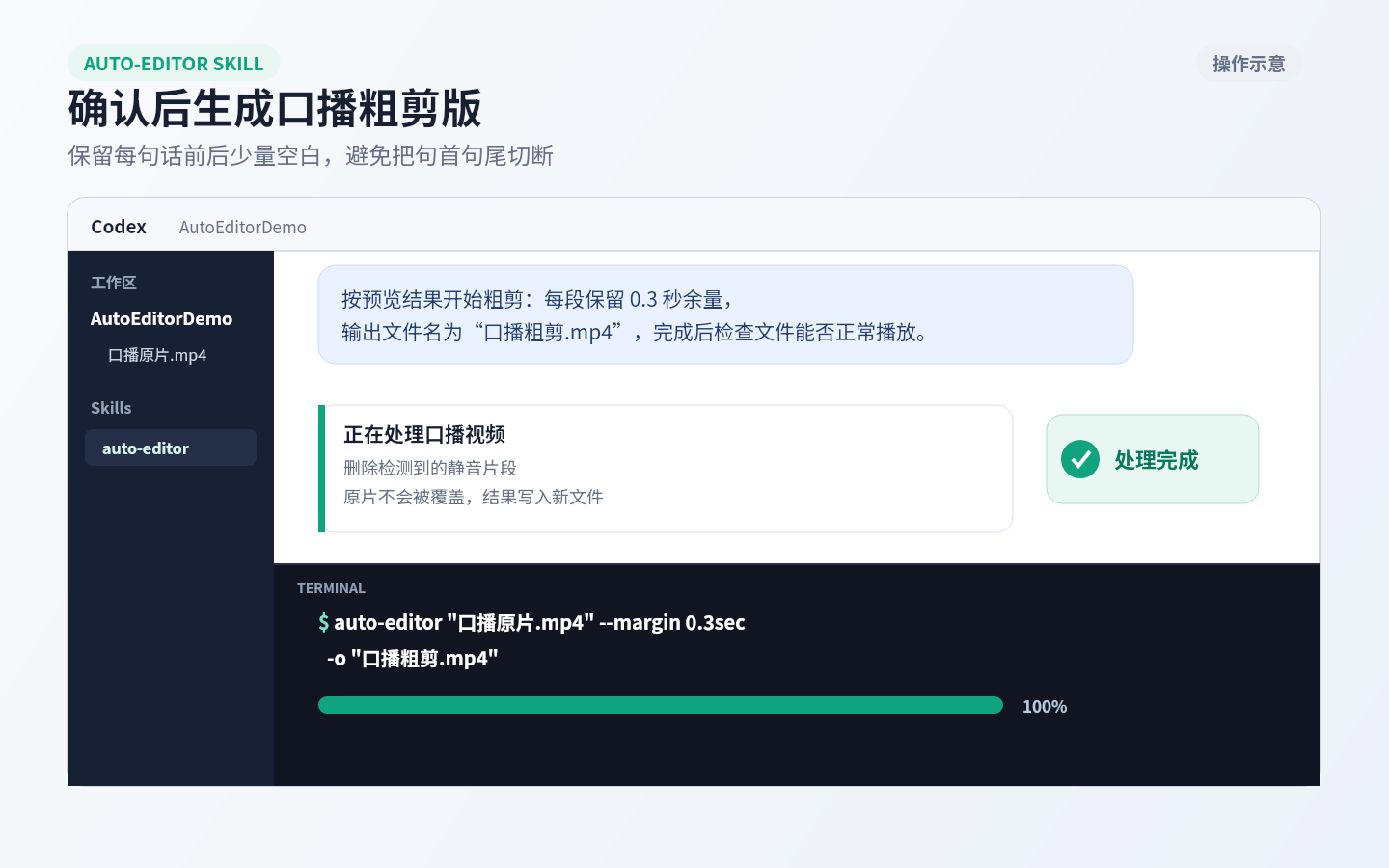Click the AUTO-EDITOR SKILL label
1389x868 pixels.
174,64
